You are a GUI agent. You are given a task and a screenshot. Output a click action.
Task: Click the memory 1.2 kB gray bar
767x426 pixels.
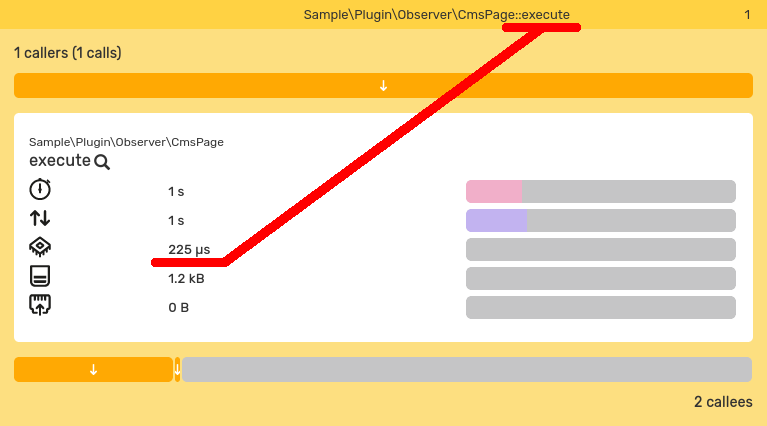click(601, 278)
